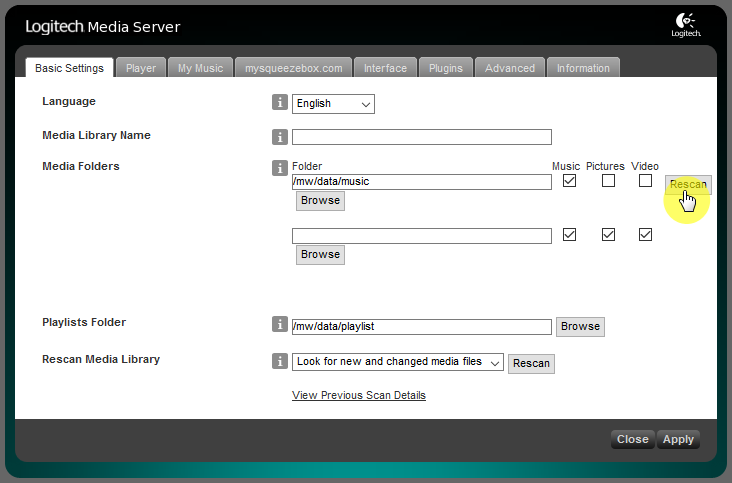This screenshot has height=483, width=732.
Task: Open the Plugins tab
Action: pos(445,68)
